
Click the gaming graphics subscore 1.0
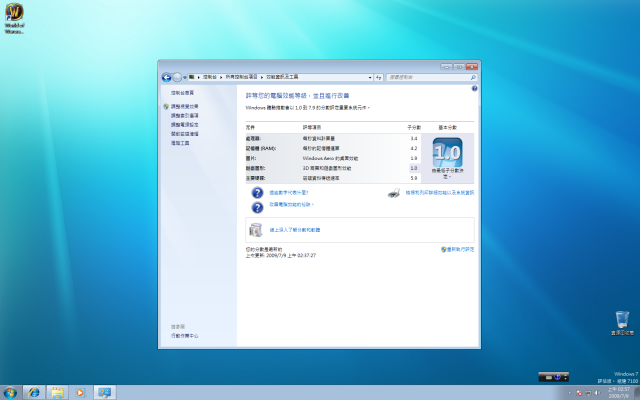(x=414, y=168)
